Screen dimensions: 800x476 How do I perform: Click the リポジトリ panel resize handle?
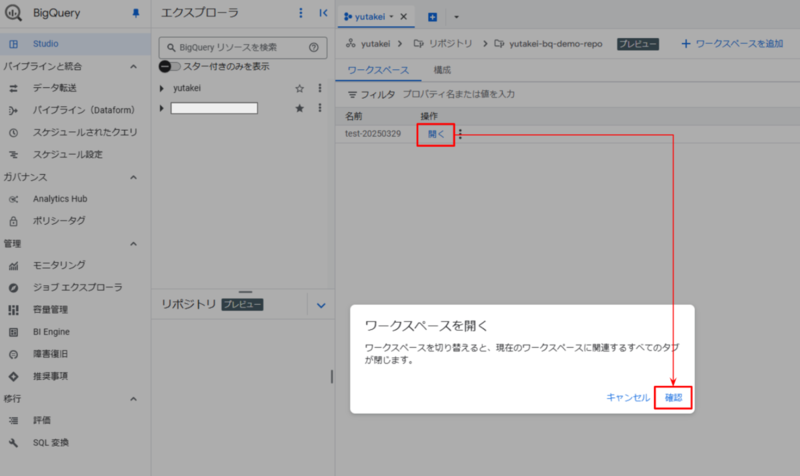pos(245,292)
